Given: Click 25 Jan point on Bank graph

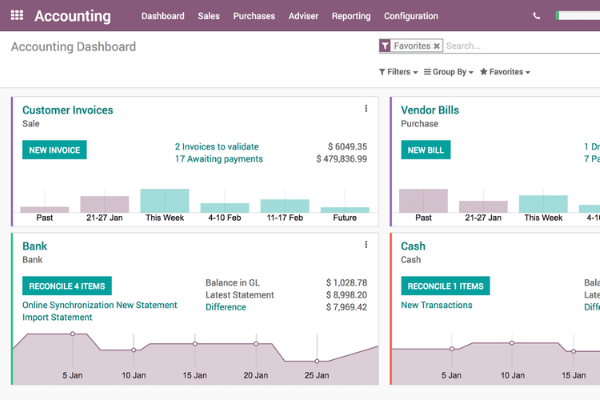Looking at the screenshot, I should [x=317, y=361].
